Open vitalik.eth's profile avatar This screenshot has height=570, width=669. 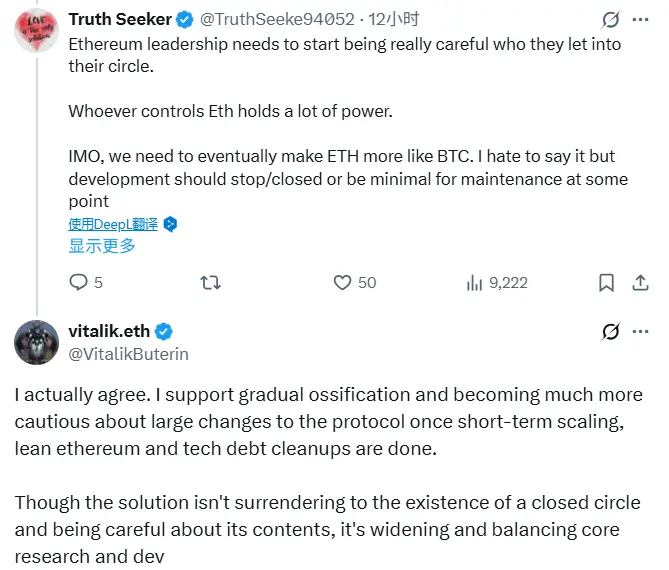36,343
